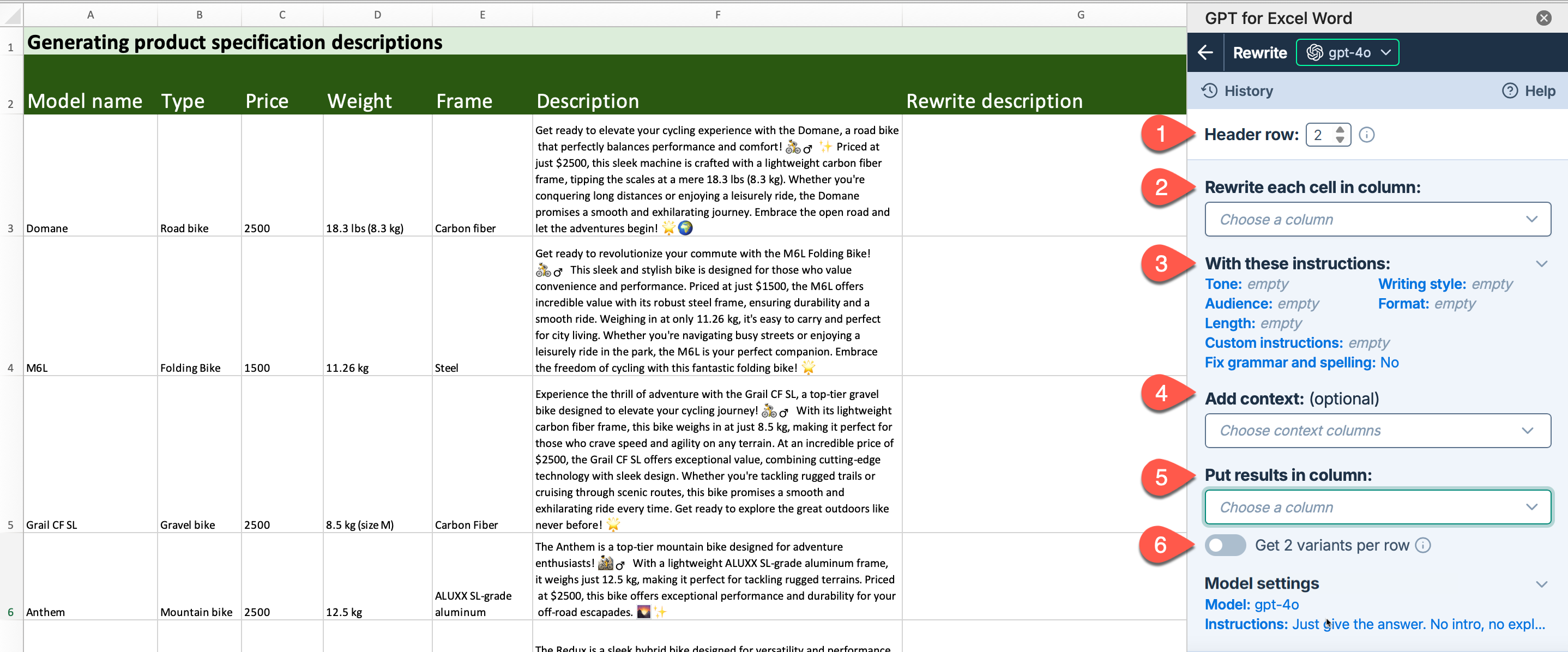Click the Tone instruction link

1223,283
